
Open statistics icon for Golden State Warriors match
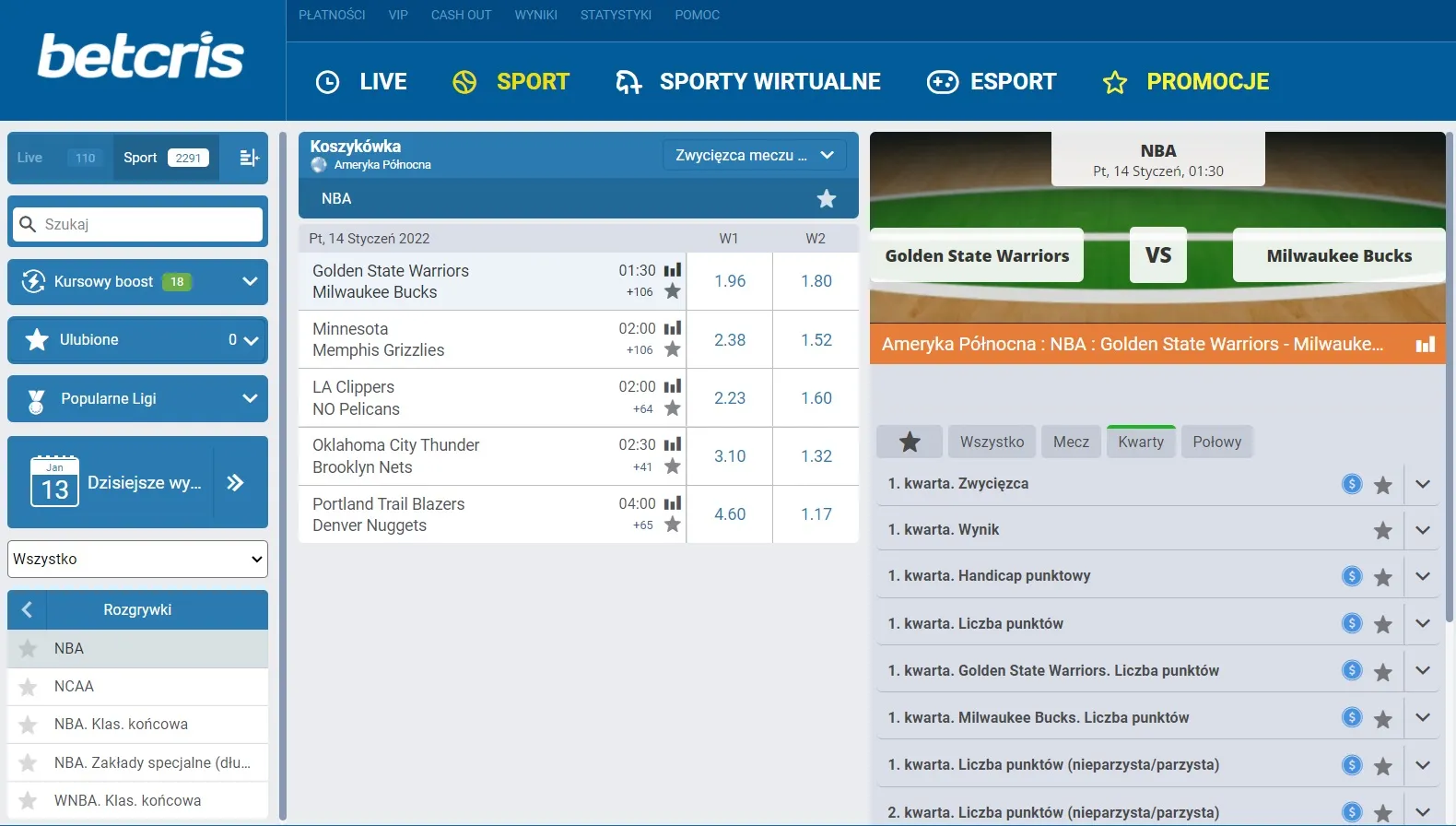[673, 270]
